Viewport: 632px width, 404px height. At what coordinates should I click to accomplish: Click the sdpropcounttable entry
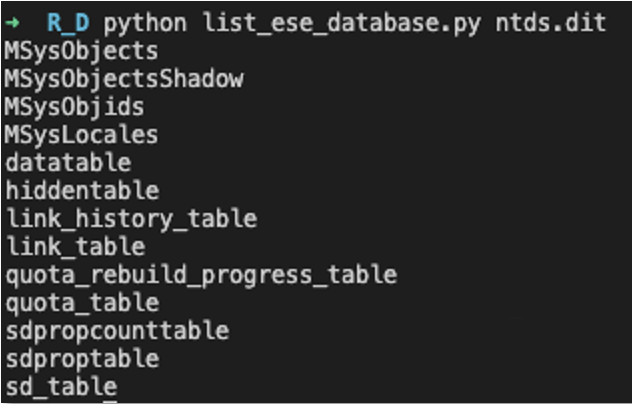[x=117, y=331]
